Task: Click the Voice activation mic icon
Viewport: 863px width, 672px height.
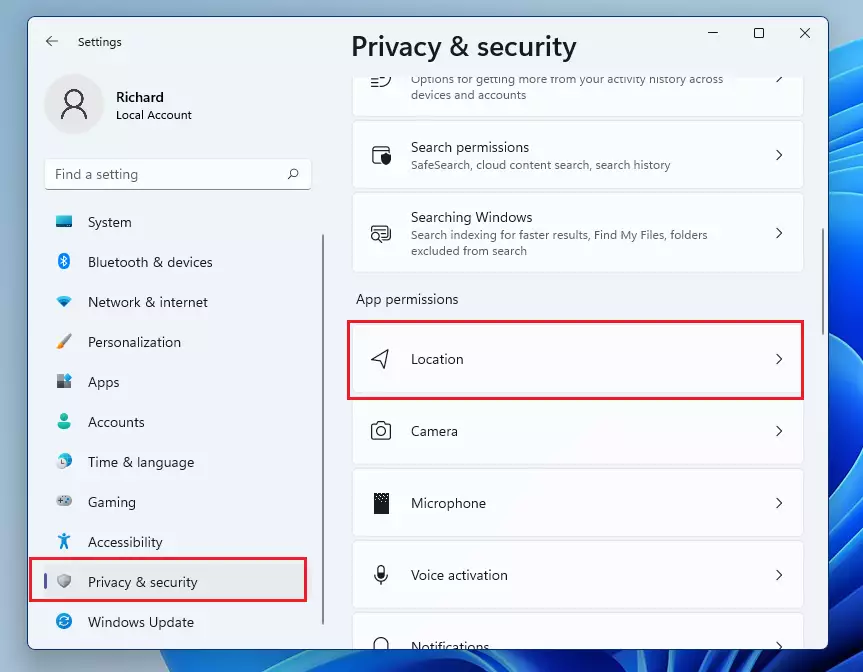Action: [x=381, y=575]
